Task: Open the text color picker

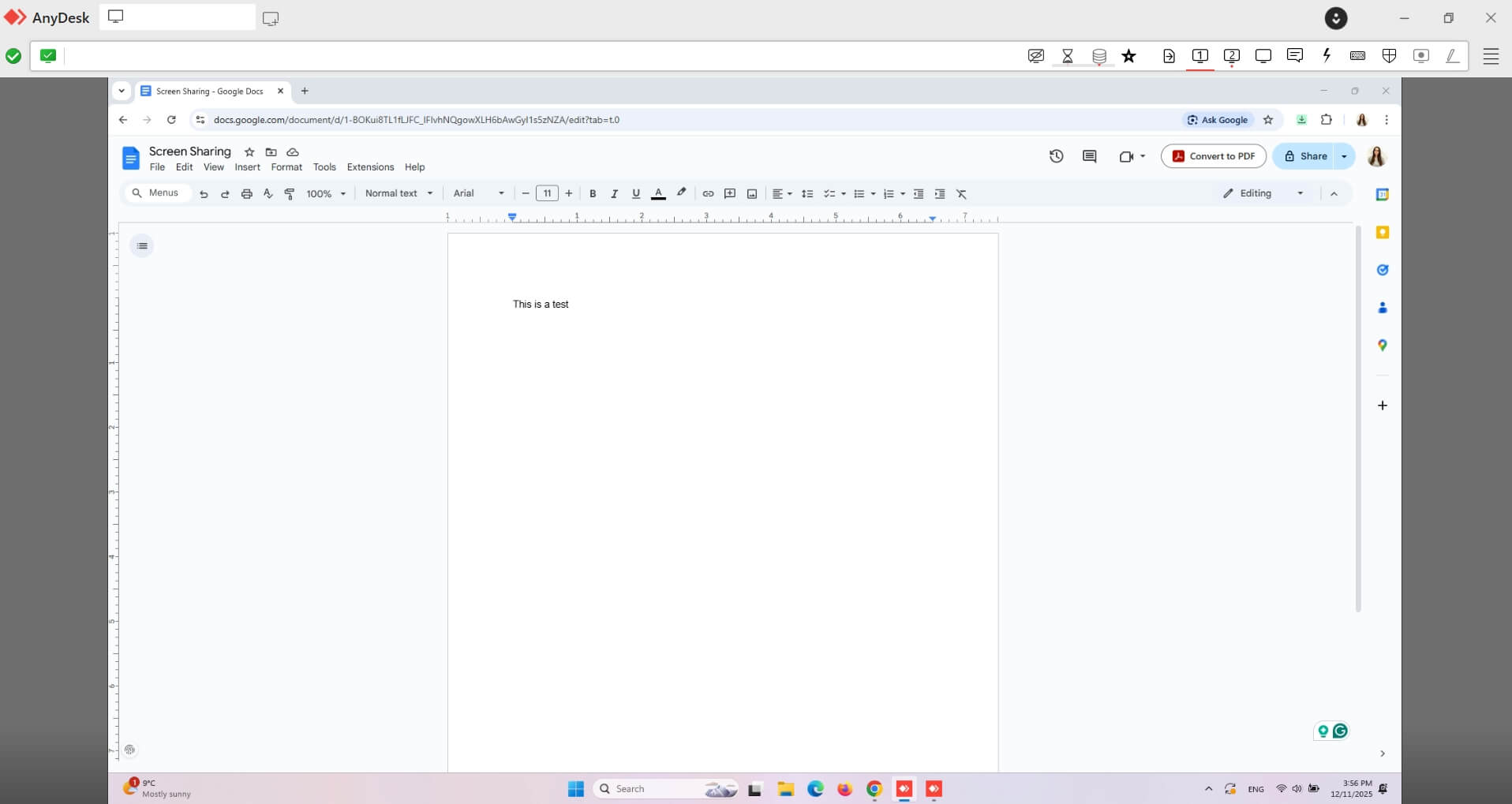Action: pos(658,193)
